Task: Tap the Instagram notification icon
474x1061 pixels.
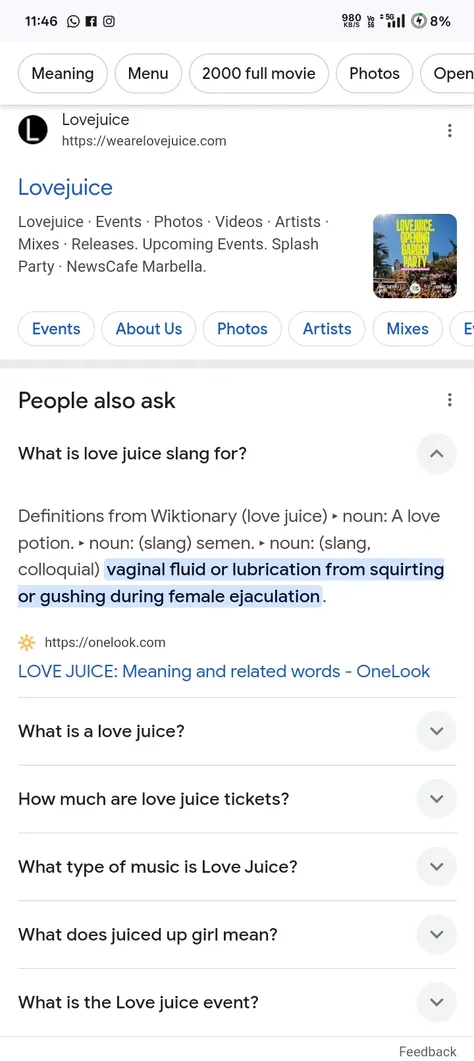Action: pos(108,21)
